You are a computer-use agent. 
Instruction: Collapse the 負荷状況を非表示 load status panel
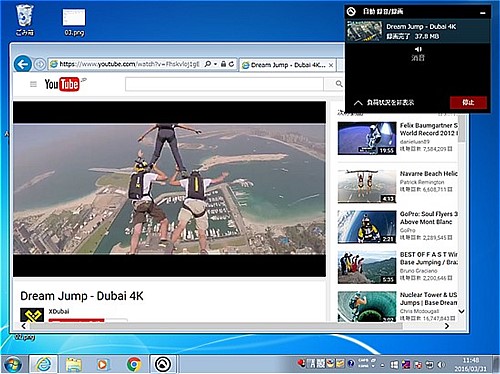click(x=385, y=102)
